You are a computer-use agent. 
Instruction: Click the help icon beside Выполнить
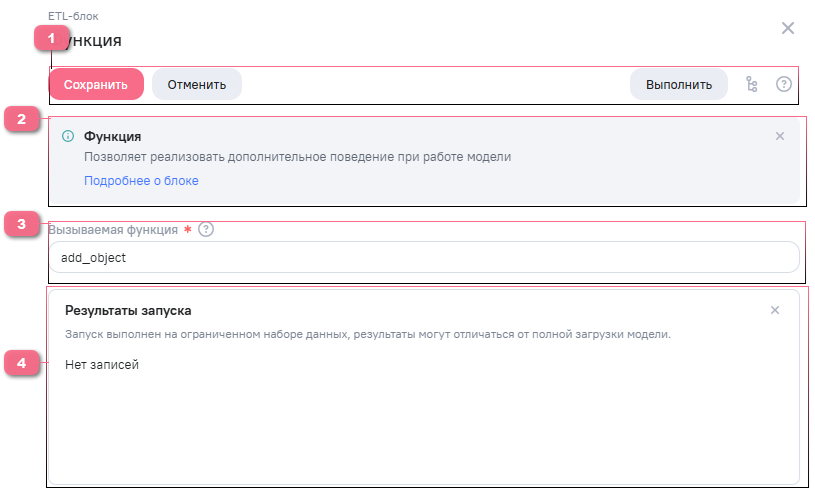[784, 85]
